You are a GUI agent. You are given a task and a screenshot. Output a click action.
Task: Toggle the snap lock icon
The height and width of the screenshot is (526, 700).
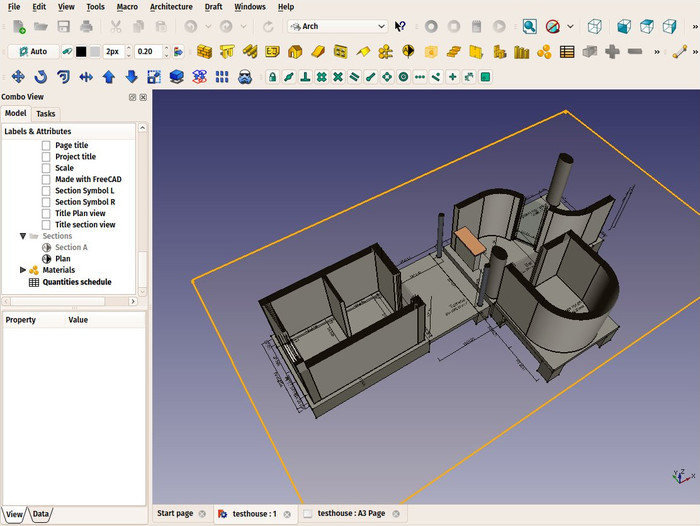click(272, 76)
